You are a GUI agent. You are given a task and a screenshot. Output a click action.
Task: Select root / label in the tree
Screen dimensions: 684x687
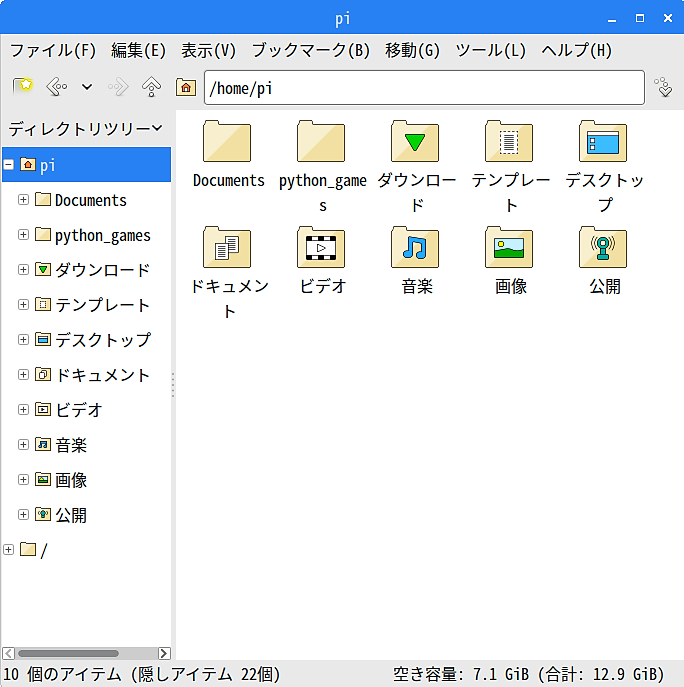tap(43, 550)
